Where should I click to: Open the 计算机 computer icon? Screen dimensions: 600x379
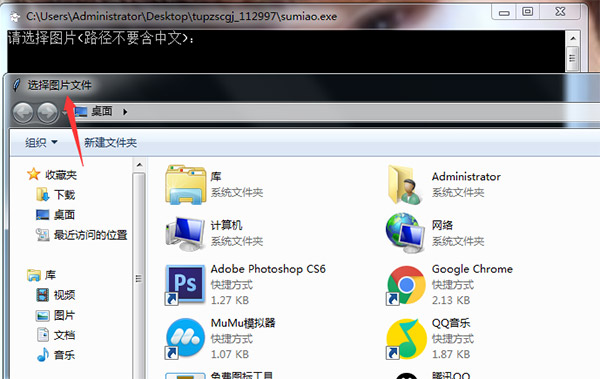tap(186, 233)
